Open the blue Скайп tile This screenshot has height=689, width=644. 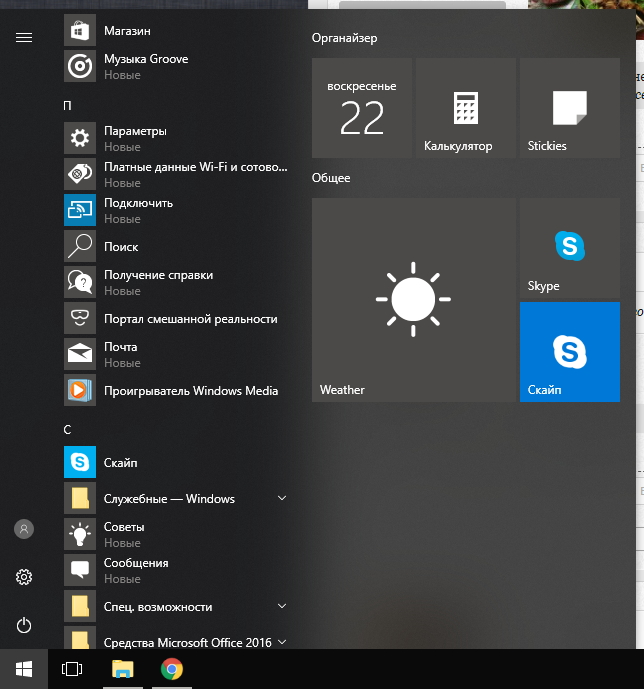point(570,352)
